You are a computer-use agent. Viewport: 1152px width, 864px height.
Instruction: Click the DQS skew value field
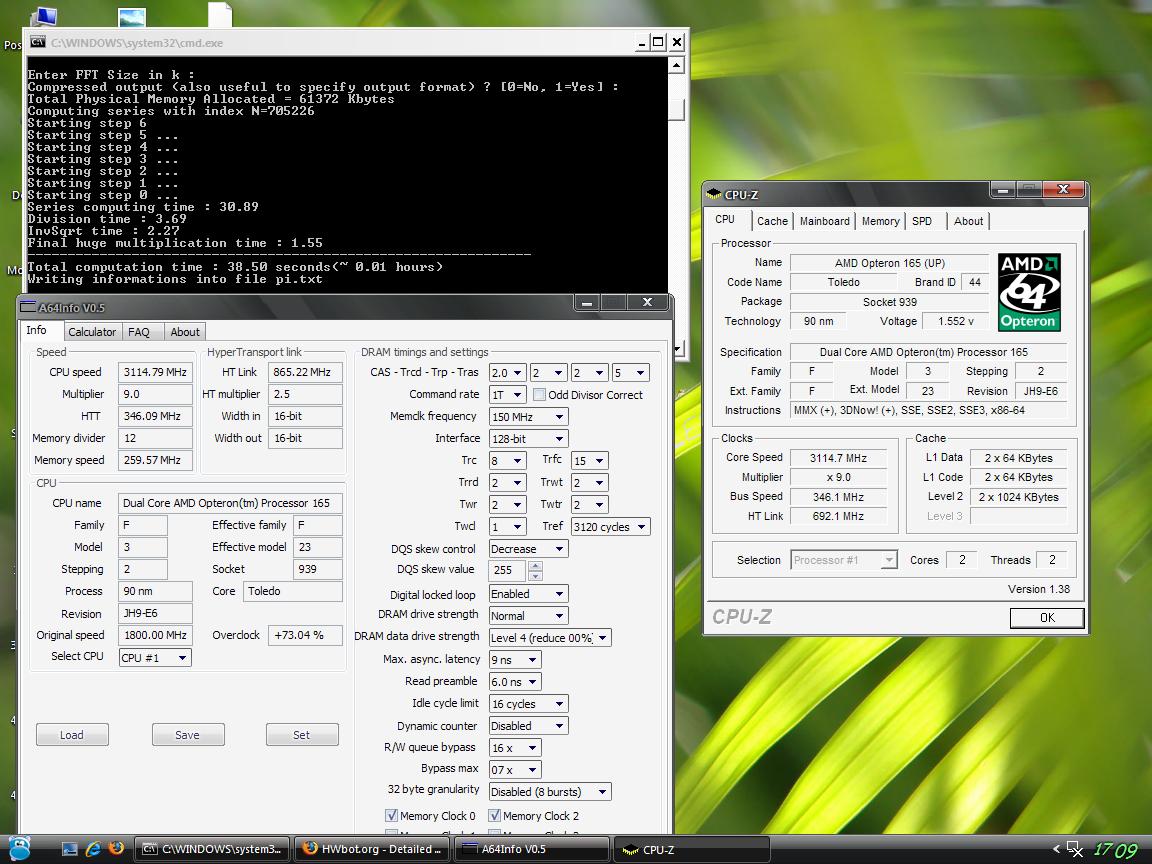click(507, 570)
